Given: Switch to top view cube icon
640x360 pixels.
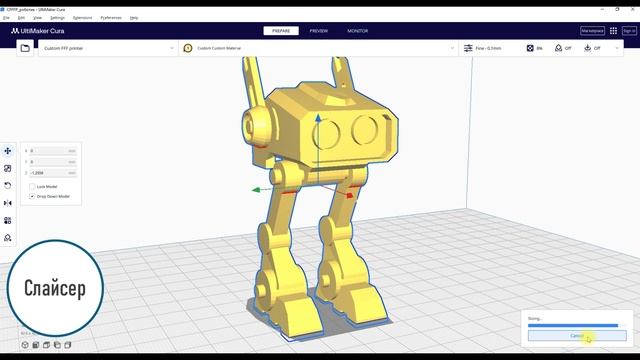Looking at the screenshot, I should click(x=47, y=345).
